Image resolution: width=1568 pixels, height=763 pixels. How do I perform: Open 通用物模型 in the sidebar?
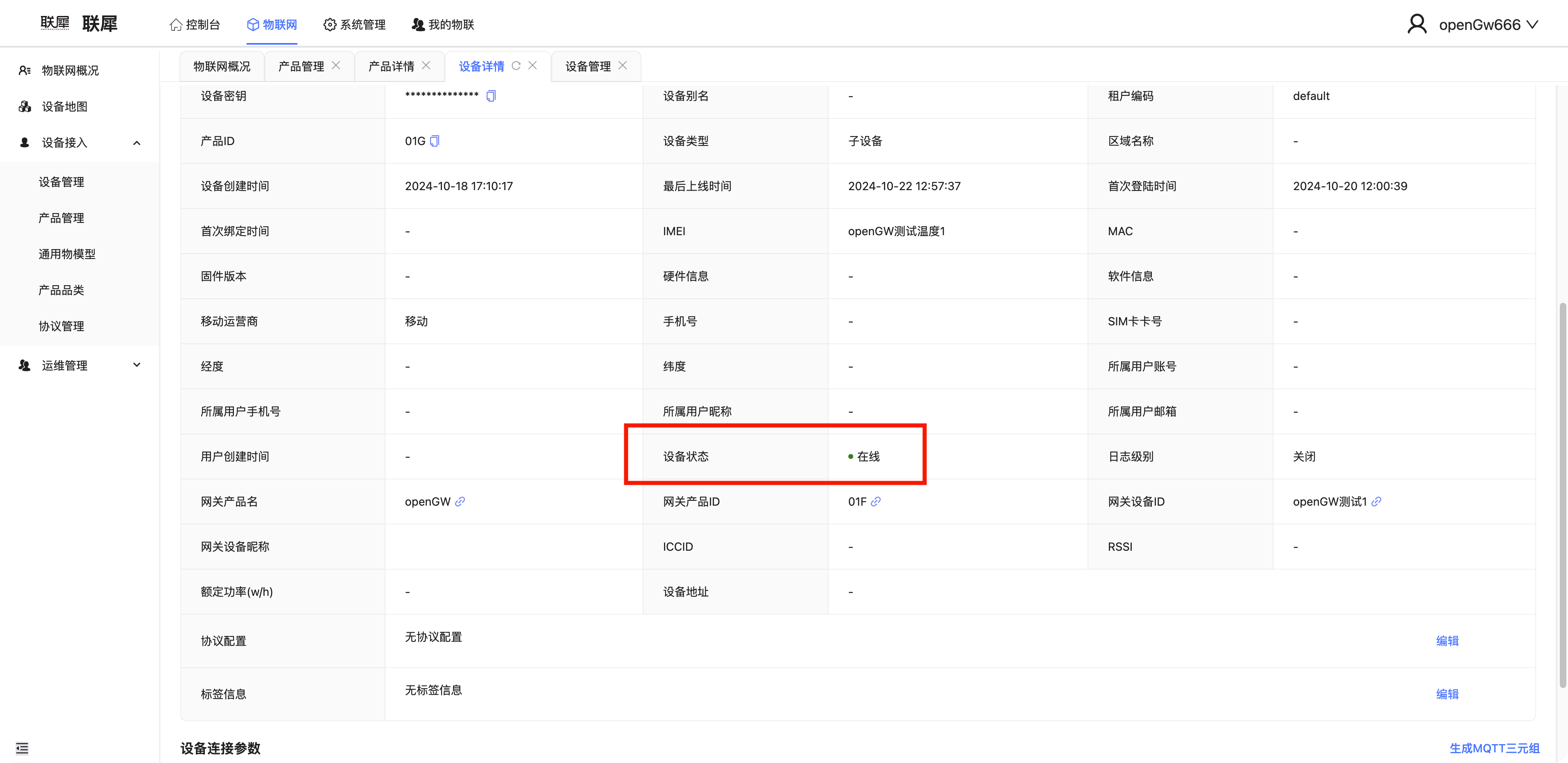tap(67, 254)
